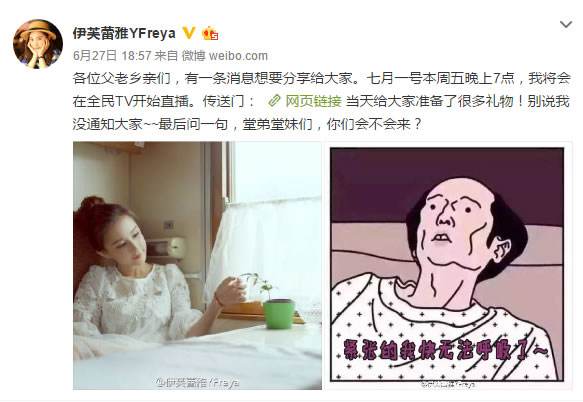Click the chain icon before 网页链接

click(x=274, y=101)
